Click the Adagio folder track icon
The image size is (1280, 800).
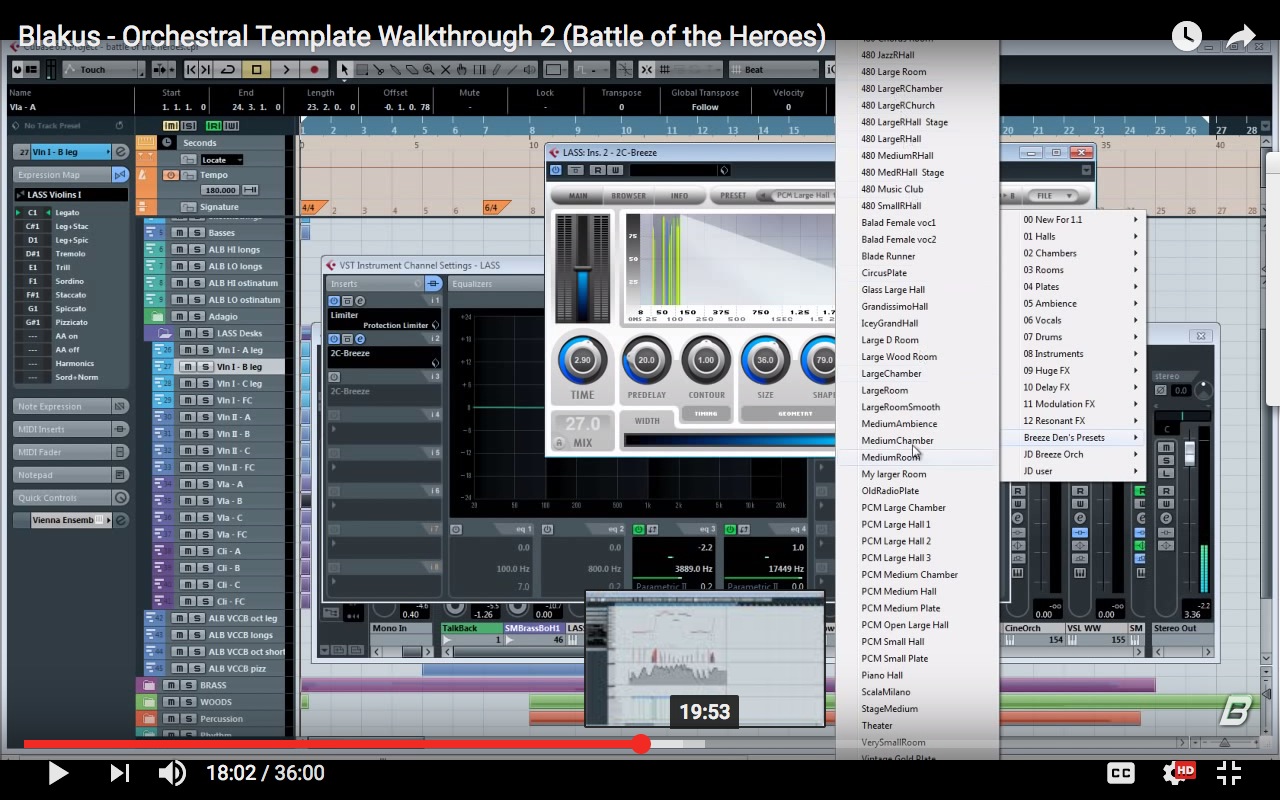pos(156,317)
